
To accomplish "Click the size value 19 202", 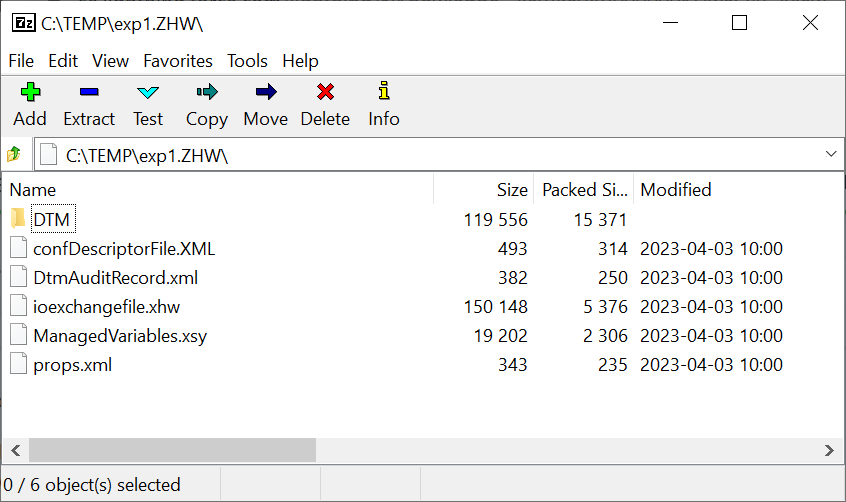I will point(500,336).
